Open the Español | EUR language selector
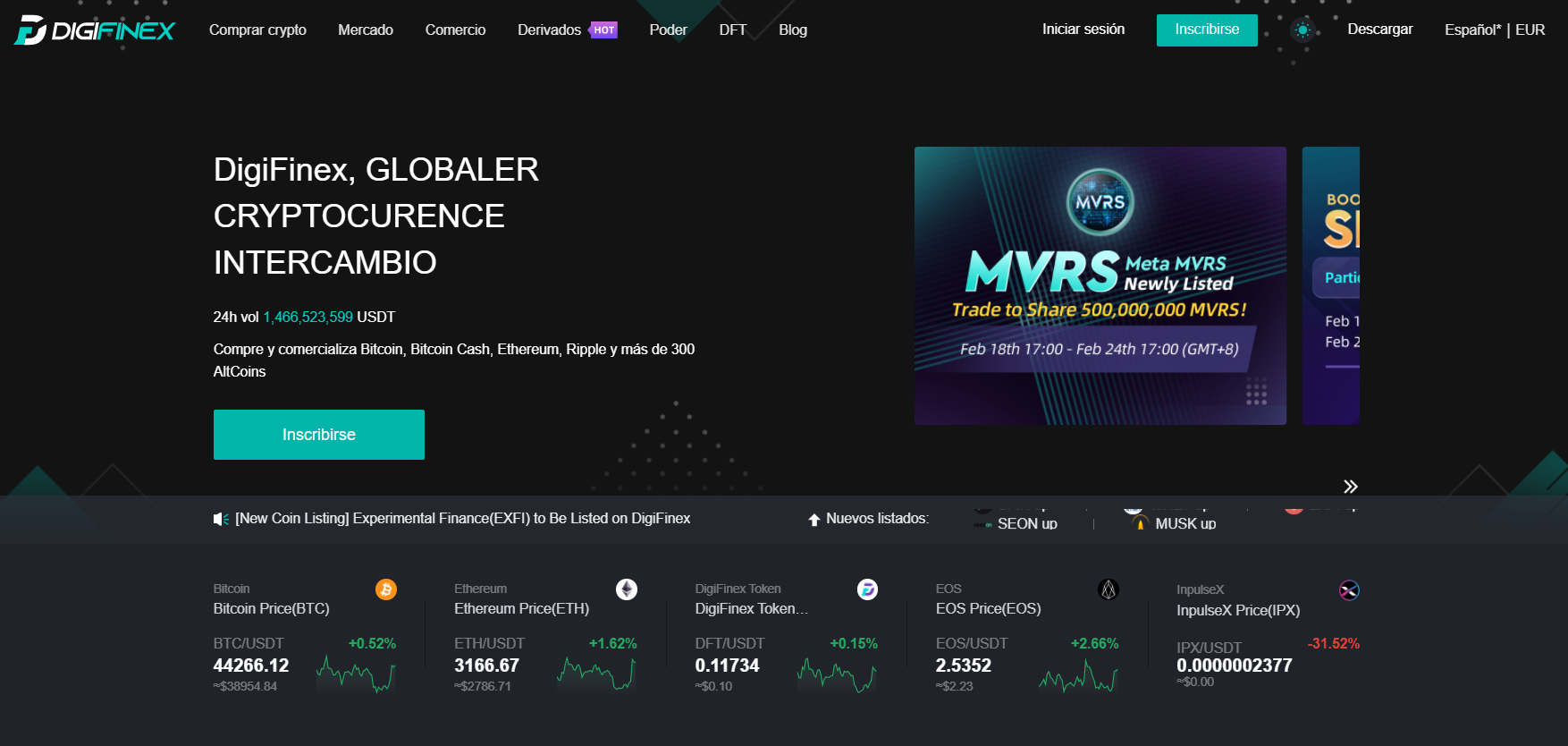The width and height of the screenshot is (1568, 746). click(1495, 30)
